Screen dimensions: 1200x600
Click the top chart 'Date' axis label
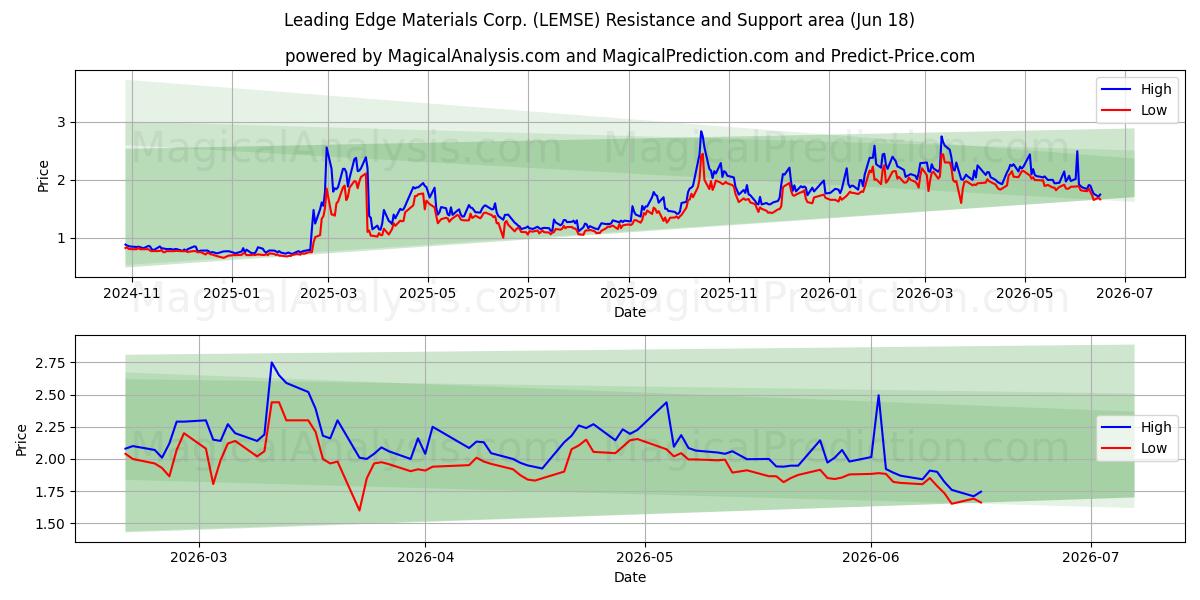click(x=630, y=312)
